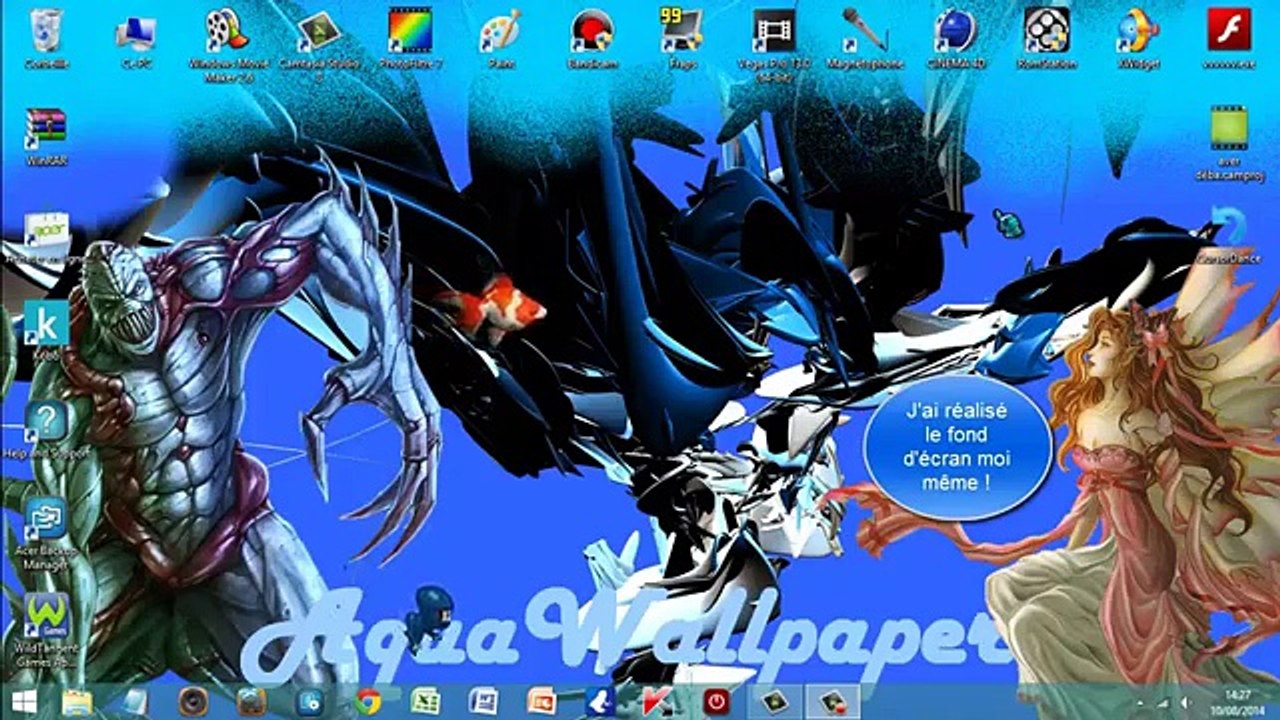1280x720 pixels.
Task: Open the WinRAR desktop icon
Action: pyautogui.click(x=46, y=136)
